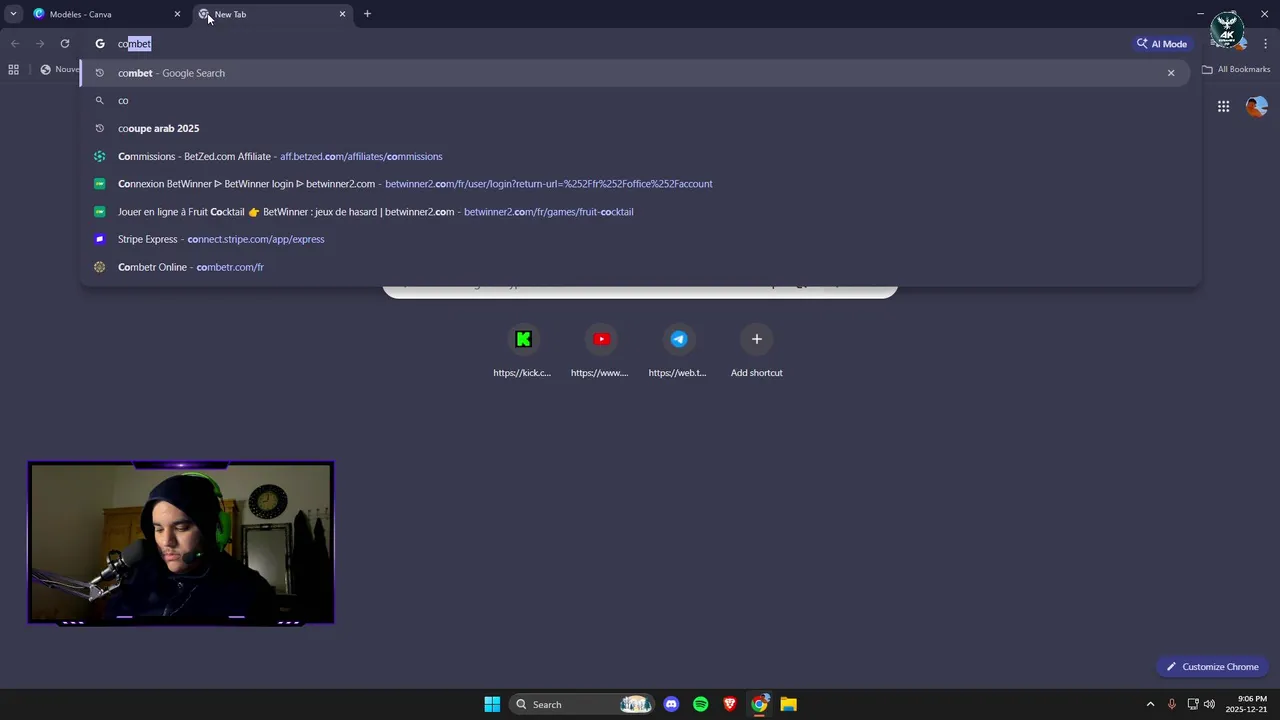Image resolution: width=1280 pixels, height=720 pixels.
Task: Select the New Tab tab
Action: tap(272, 14)
